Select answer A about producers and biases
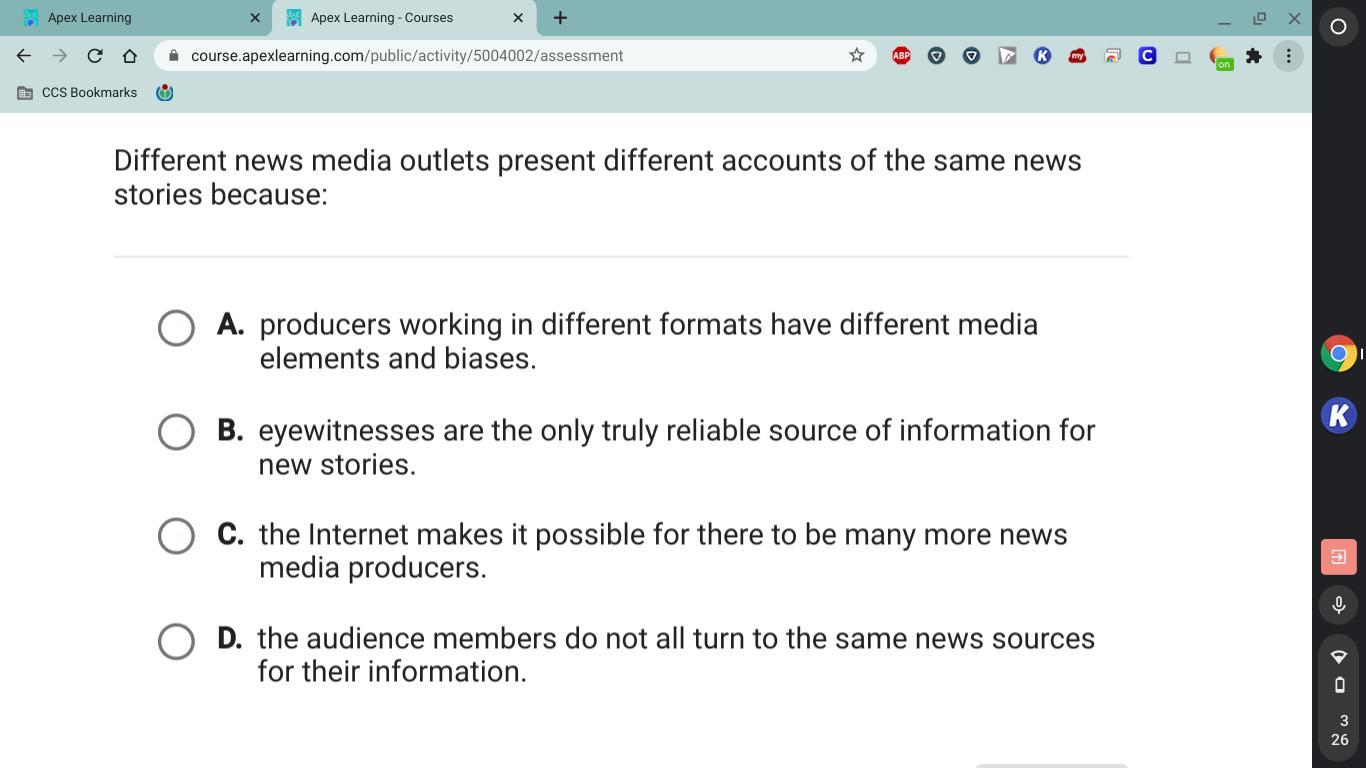Viewport: 1366px width, 768px height. [x=176, y=328]
